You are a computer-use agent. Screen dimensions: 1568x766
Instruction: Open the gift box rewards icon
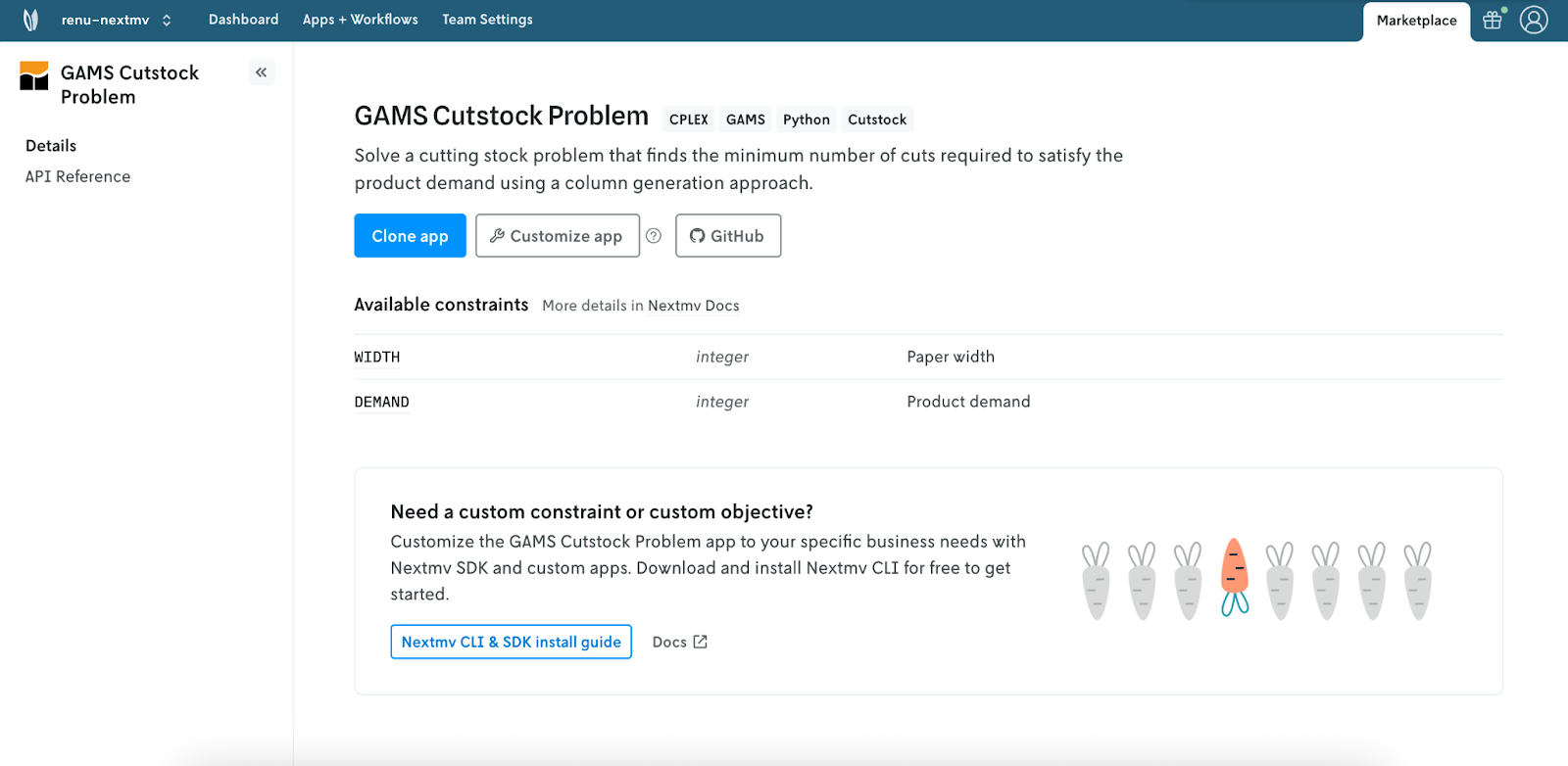pyautogui.click(x=1493, y=20)
